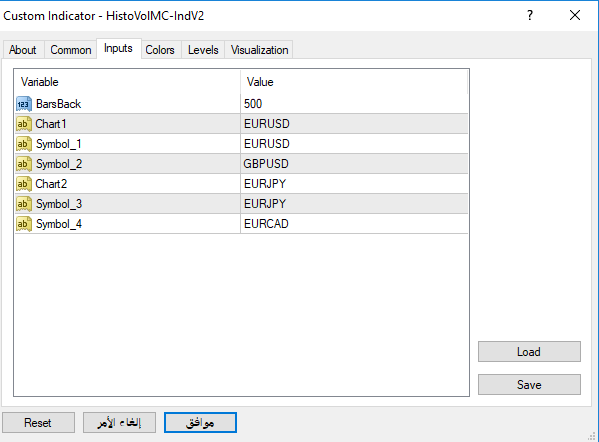Go to the Colors tab
The height and width of the screenshot is (442, 599).
160,50
